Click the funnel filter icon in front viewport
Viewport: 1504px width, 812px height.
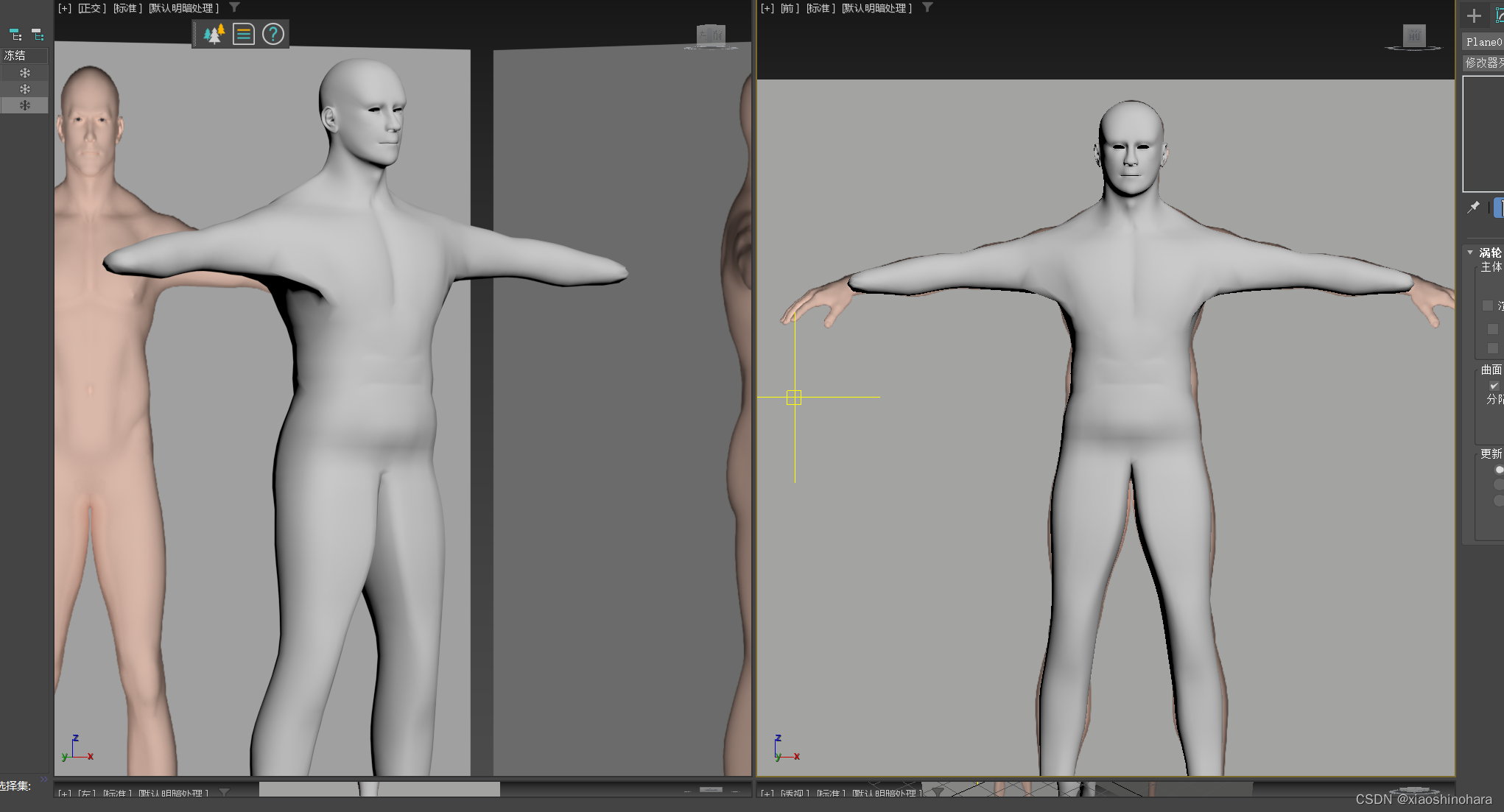tap(928, 7)
